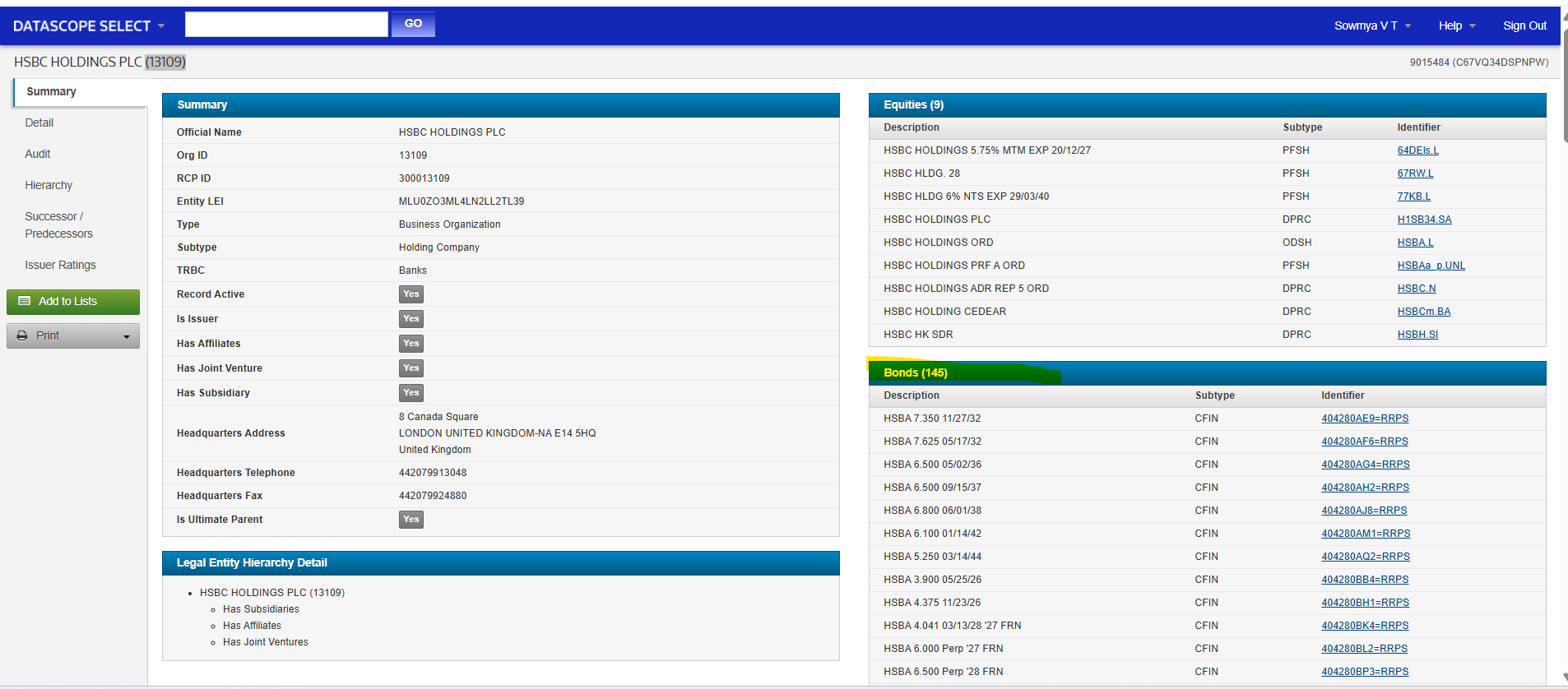Screen dimensions: 1568x689
Task: Click the Has Subsidiaries hierarchy item
Action: tap(261, 609)
